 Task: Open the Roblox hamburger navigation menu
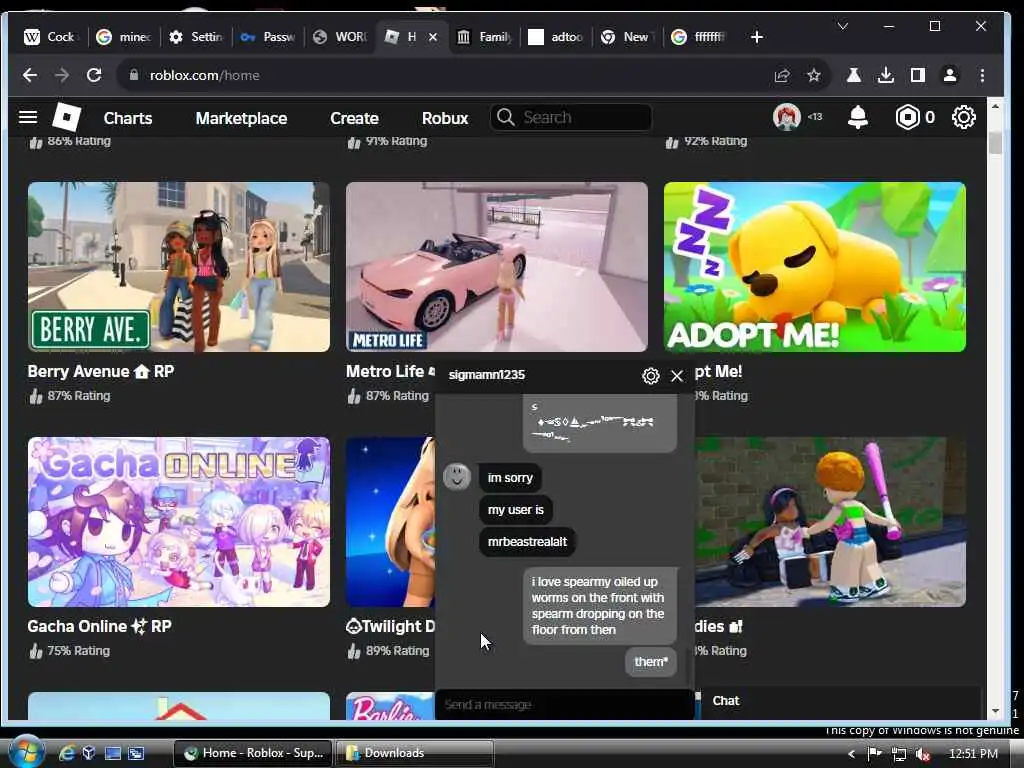27,118
